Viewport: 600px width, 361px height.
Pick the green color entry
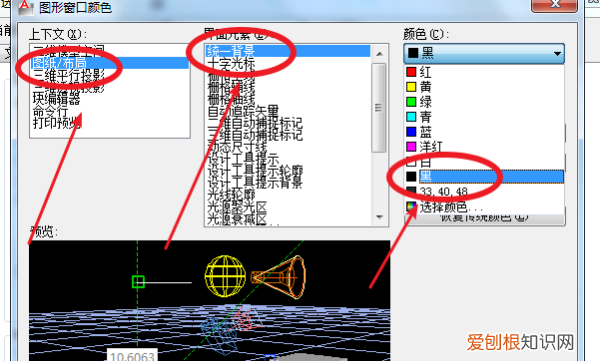pos(484,102)
